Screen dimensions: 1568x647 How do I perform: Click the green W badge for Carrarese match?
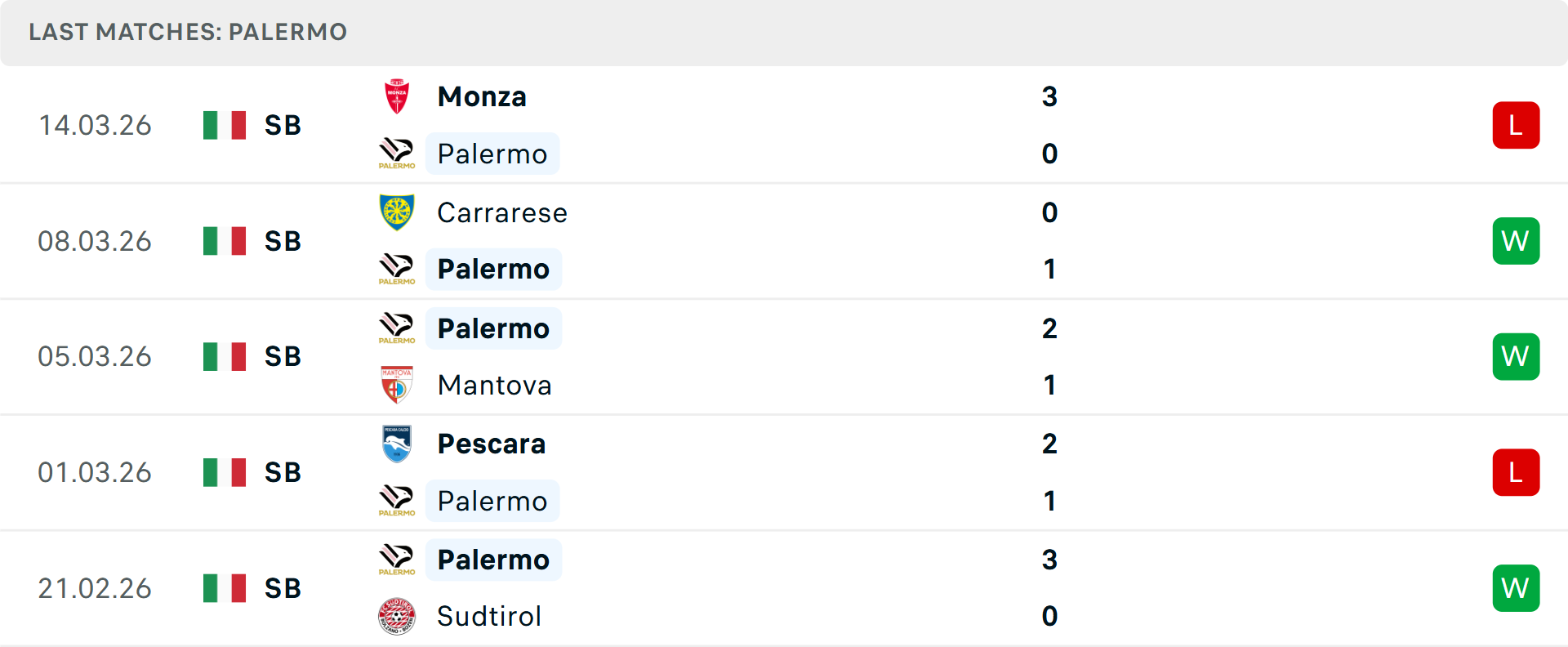(x=1516, y=241)
